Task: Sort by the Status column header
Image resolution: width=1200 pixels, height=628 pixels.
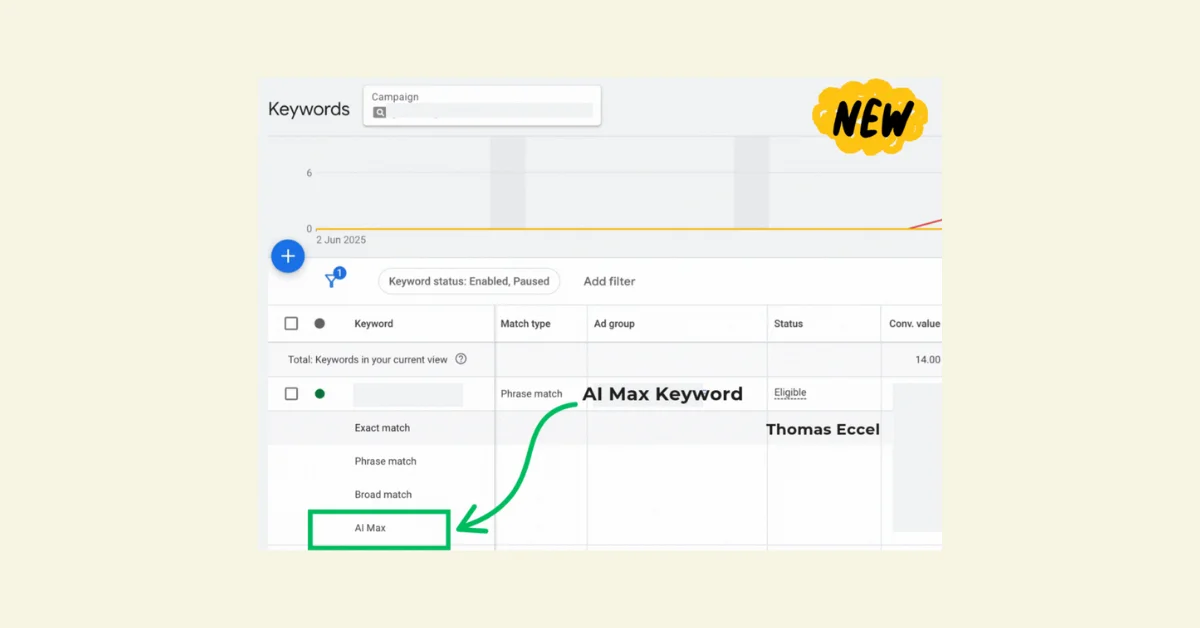Action: [788, 323]
